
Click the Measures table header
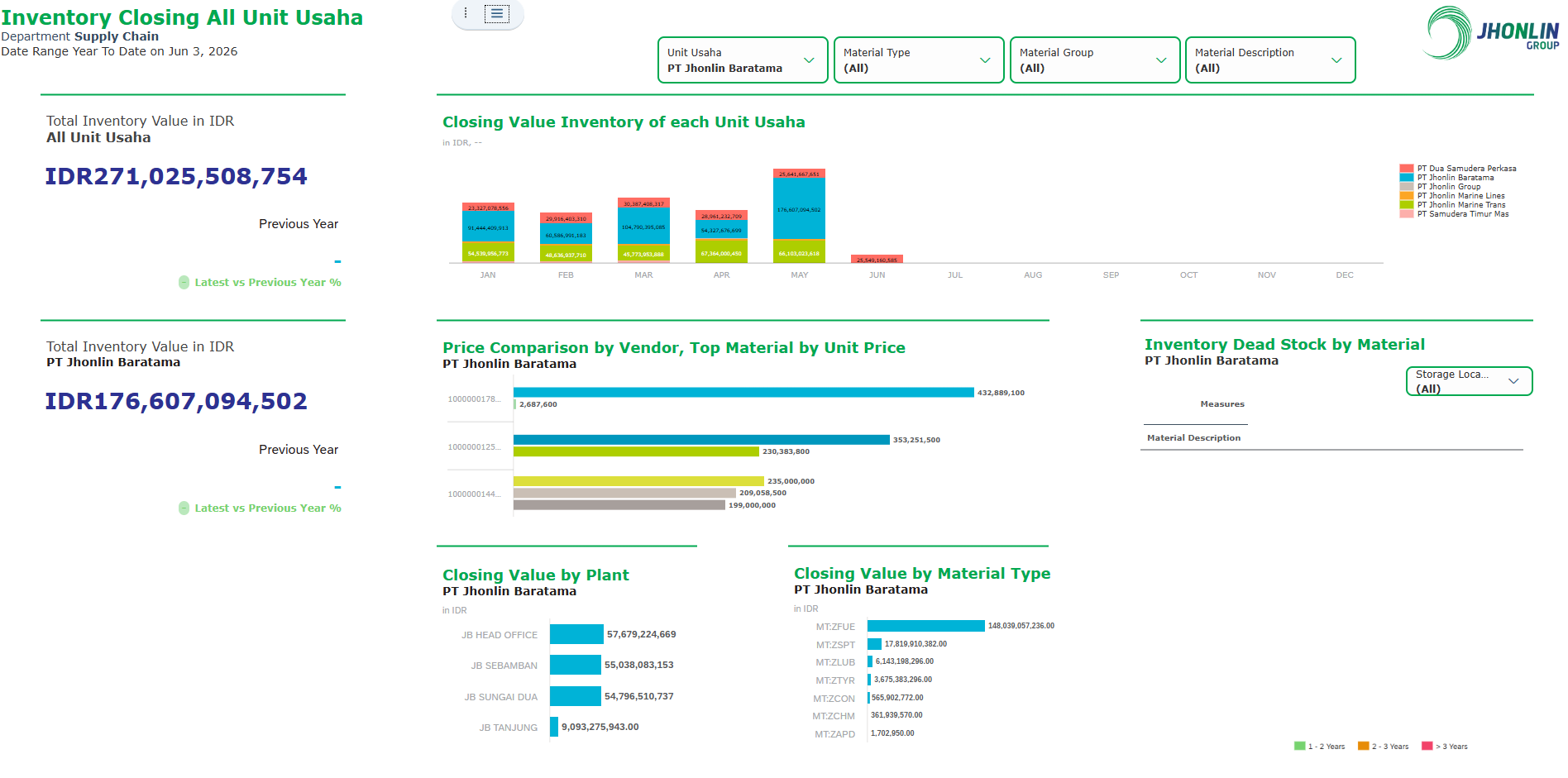[x=1222, y=404]
